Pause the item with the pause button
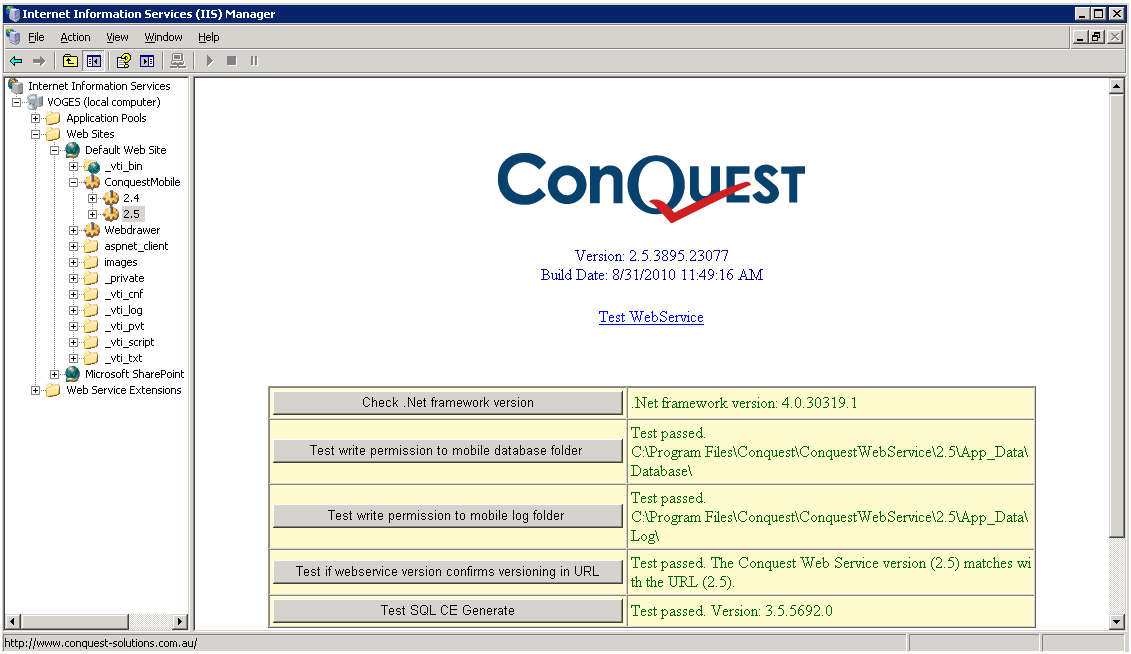Image resolution: width=1131 pixels, height=654 pixels. coord(254,61)
